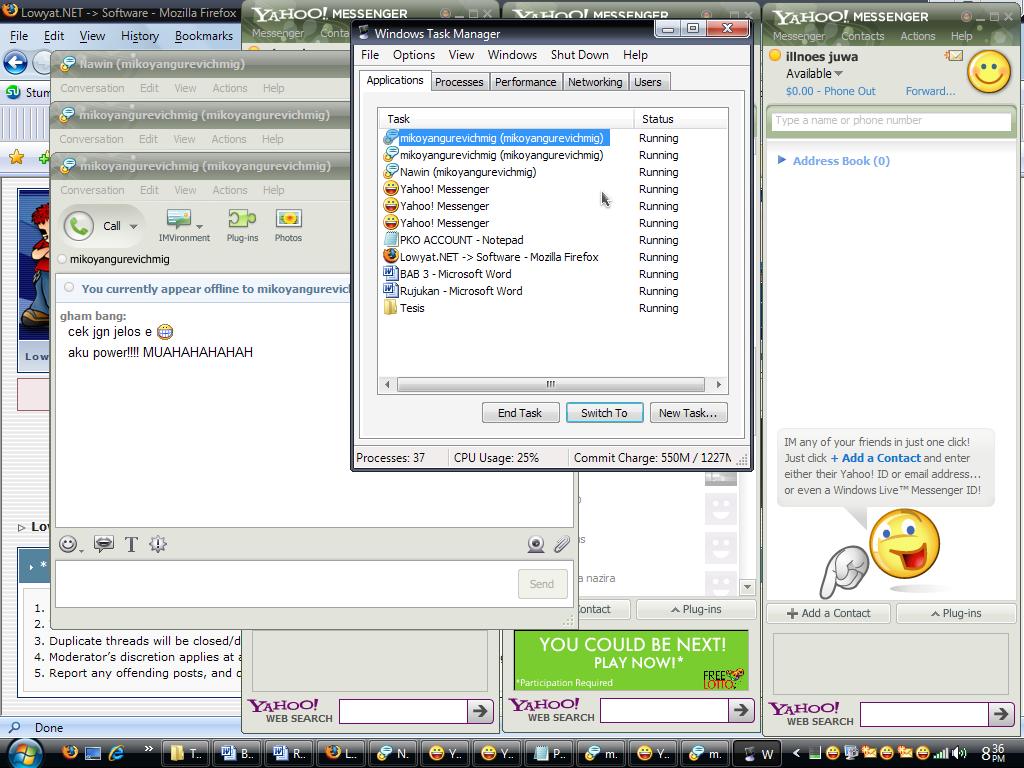This screenshot has height=768, width=1024.
Task: Click the chat message input box
Action: click(287, 584)
